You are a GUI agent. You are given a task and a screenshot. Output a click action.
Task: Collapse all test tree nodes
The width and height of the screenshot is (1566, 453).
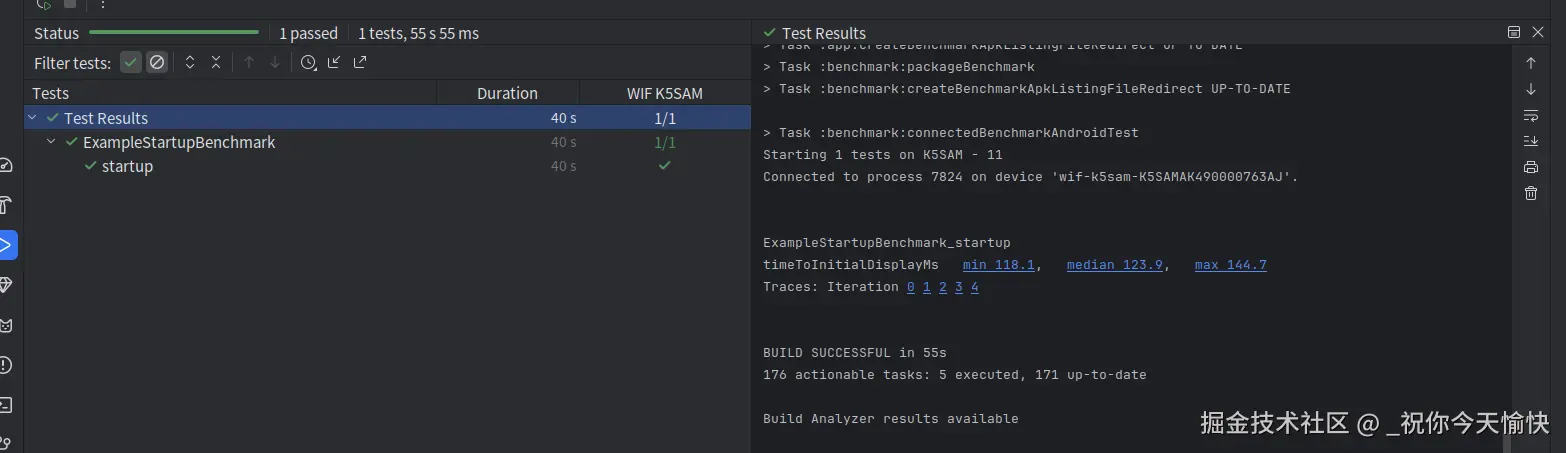pyautogui.click(x=216, y=63)
